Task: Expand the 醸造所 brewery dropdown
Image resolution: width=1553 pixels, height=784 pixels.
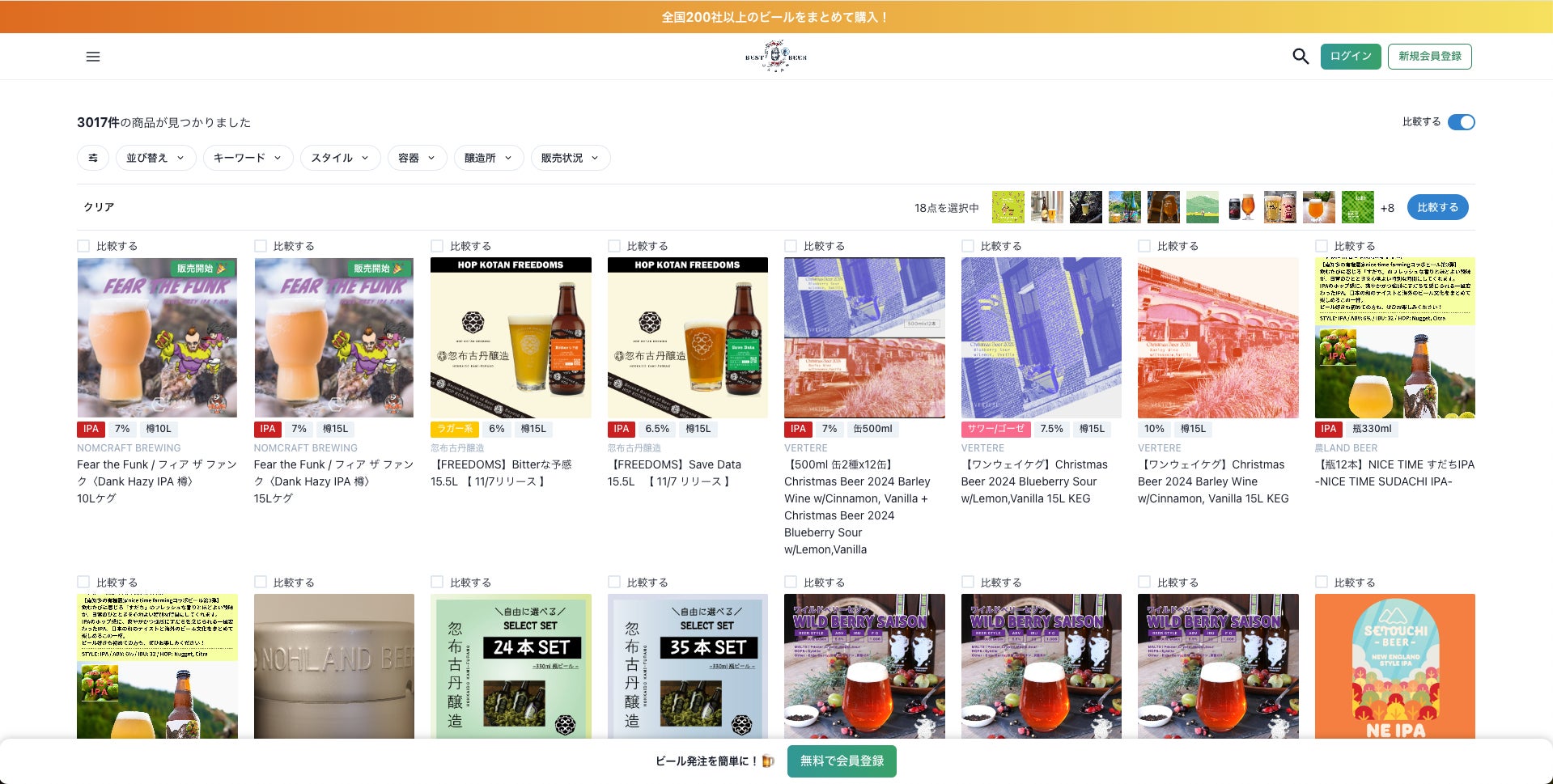Action: click(489, 158)
